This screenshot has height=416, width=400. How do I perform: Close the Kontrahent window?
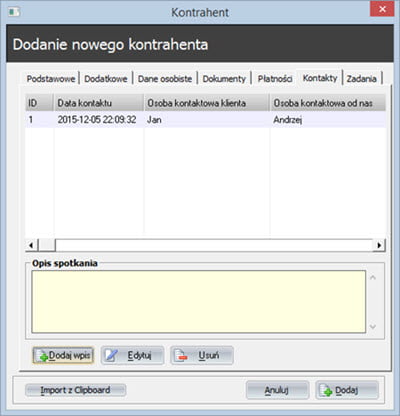[382, 9]
